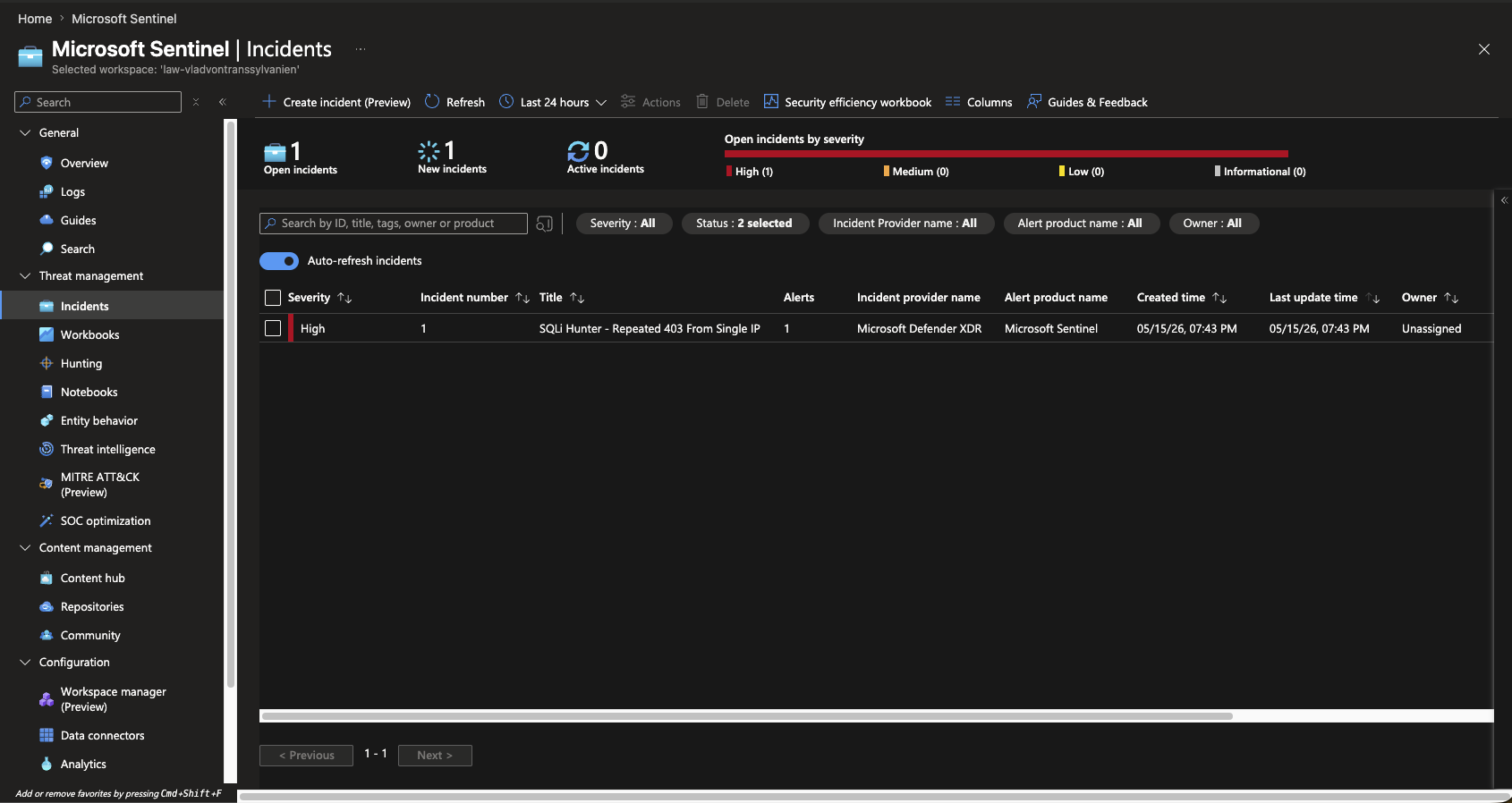
Task: Open the more options ellipsis by title
Action: coord(361,49)
